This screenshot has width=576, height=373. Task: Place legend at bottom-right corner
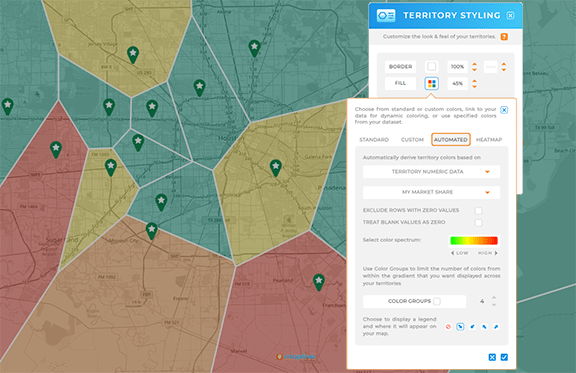[460, 327]
